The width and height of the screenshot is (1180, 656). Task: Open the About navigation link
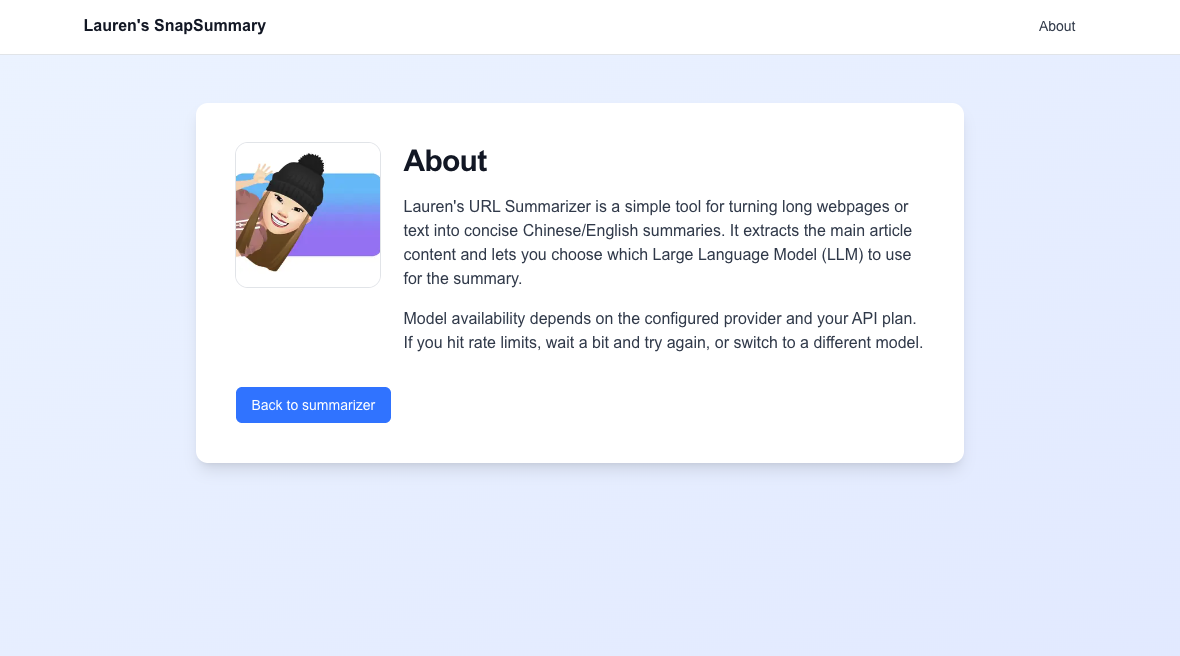(x=1056, y=26)
